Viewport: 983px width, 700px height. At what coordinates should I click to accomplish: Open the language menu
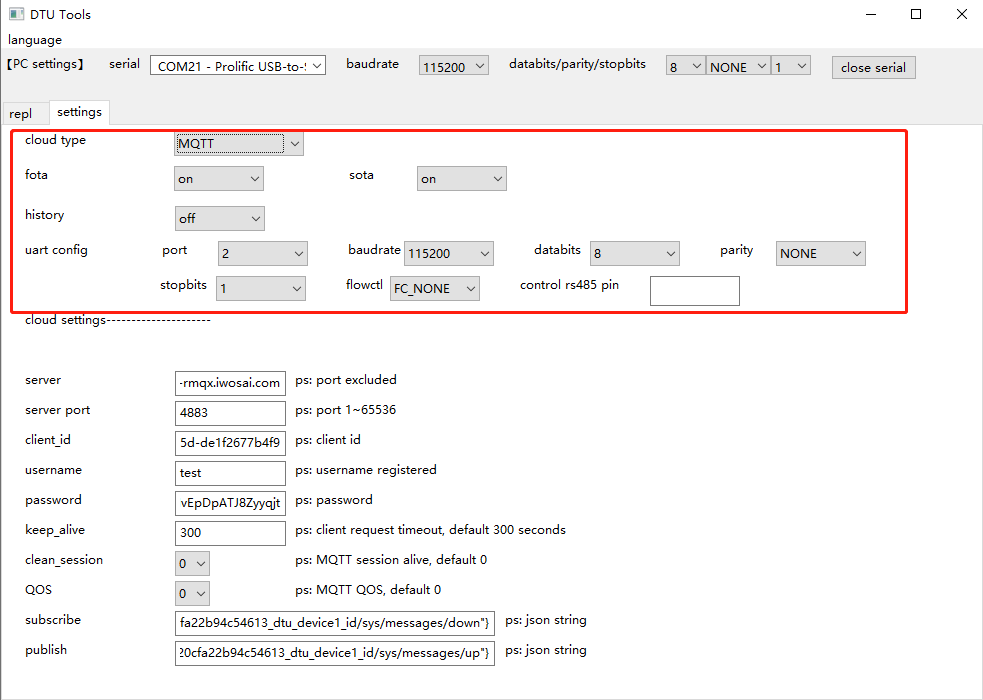point(34,39)
